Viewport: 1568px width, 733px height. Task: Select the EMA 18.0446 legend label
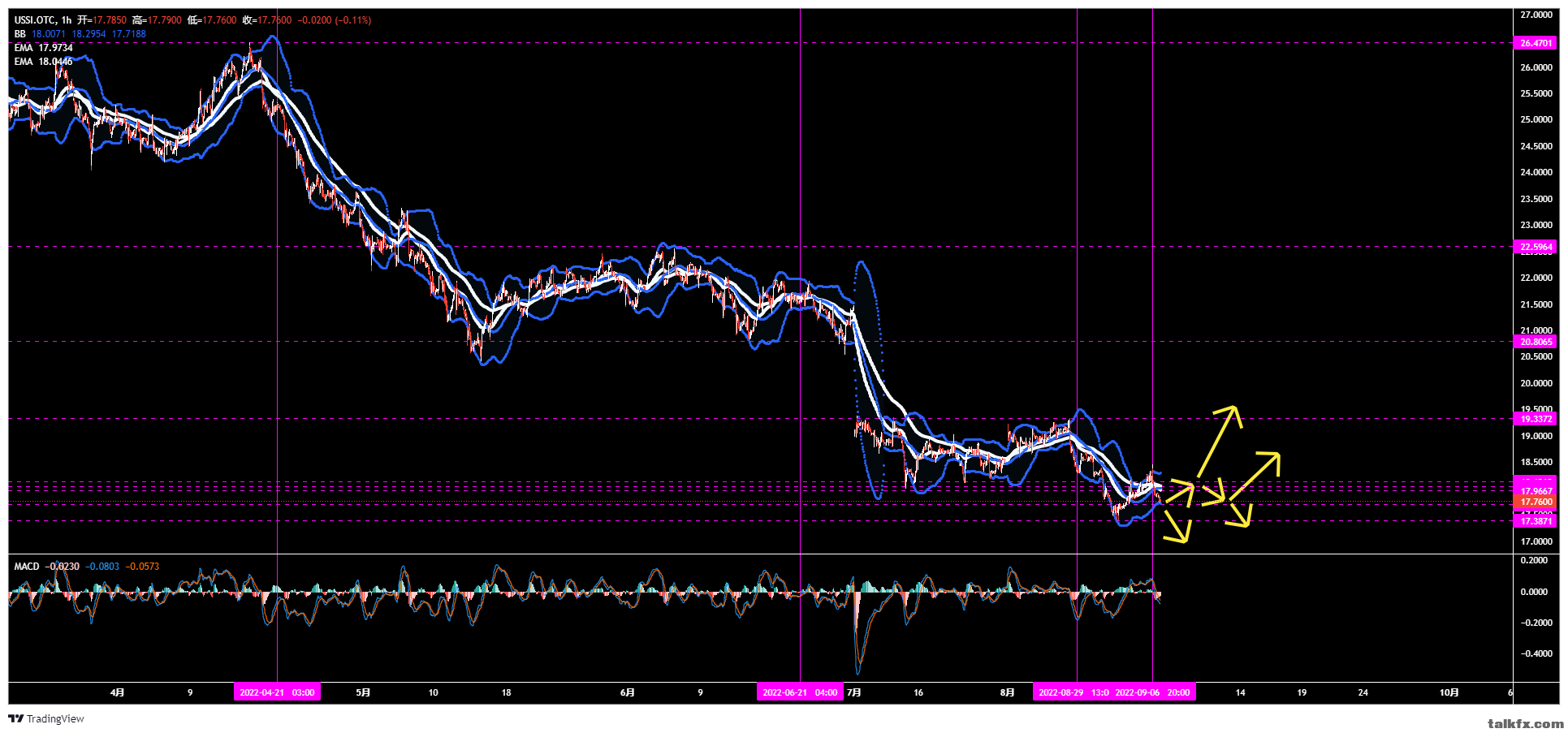(43, 62)
